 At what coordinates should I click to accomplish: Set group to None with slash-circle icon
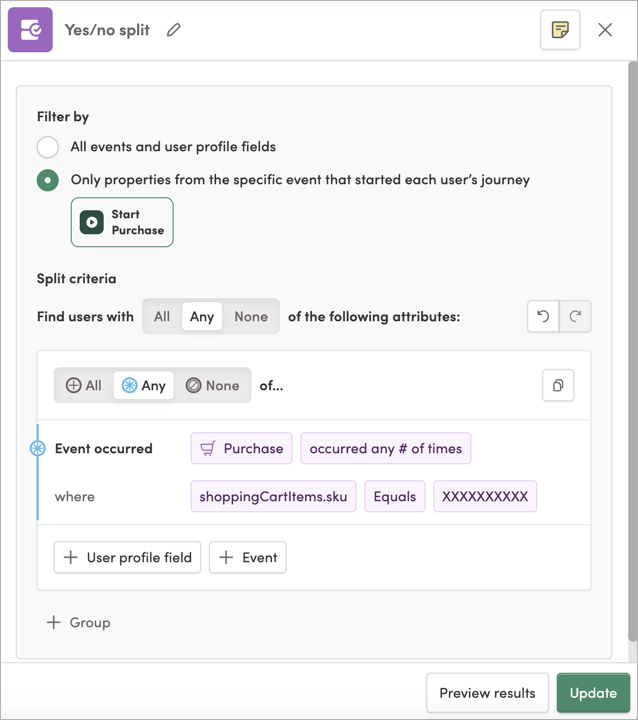tap(212, 385)
